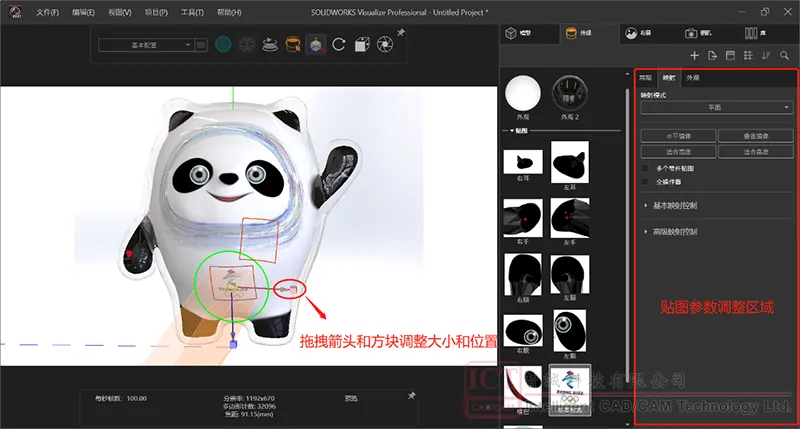The width and height of the screenshot is (800, 429).
Task: Click the import file icon in the palette toolbar
Action: 712,56
